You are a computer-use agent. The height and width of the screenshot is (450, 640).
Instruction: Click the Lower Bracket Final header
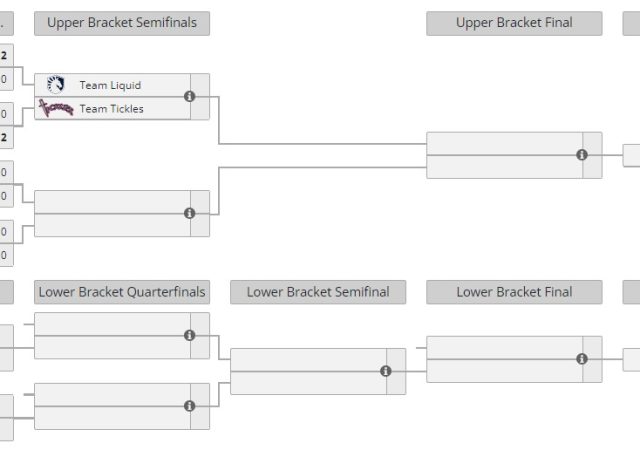[514, 292]
